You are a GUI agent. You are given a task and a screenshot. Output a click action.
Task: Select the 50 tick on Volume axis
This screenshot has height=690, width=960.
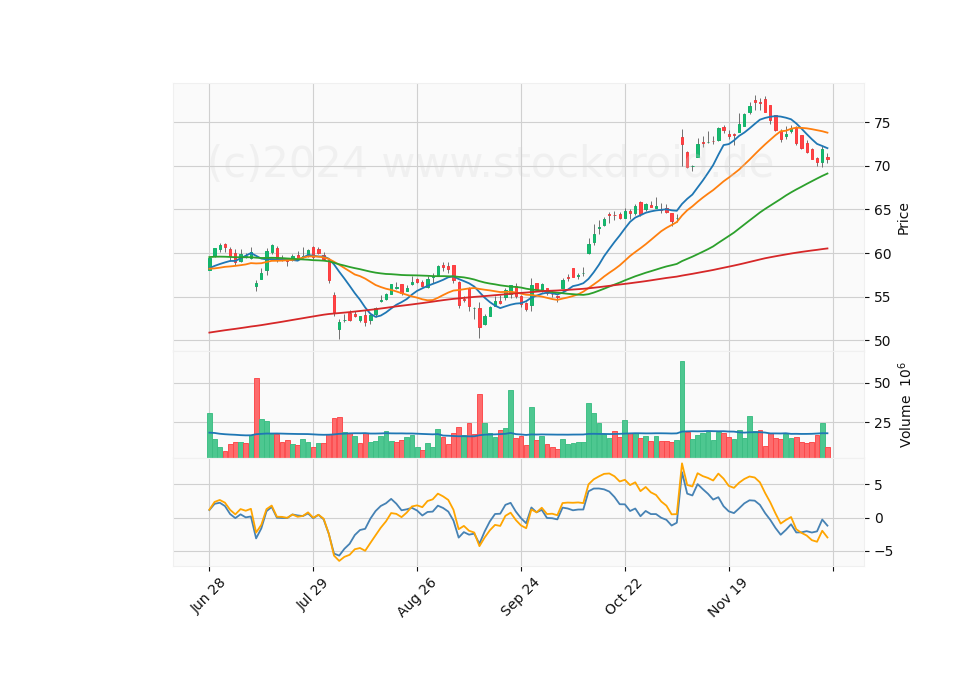(882, 384)
